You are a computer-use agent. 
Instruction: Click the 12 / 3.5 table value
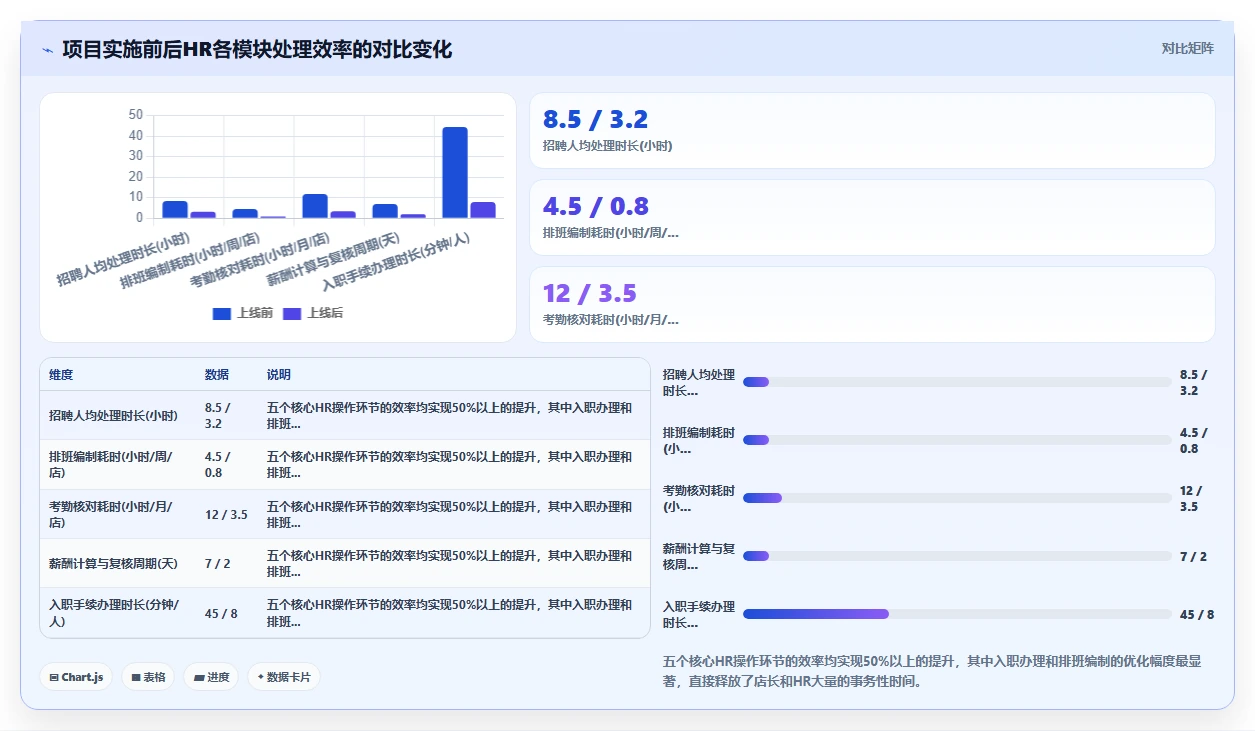[226, 515]
